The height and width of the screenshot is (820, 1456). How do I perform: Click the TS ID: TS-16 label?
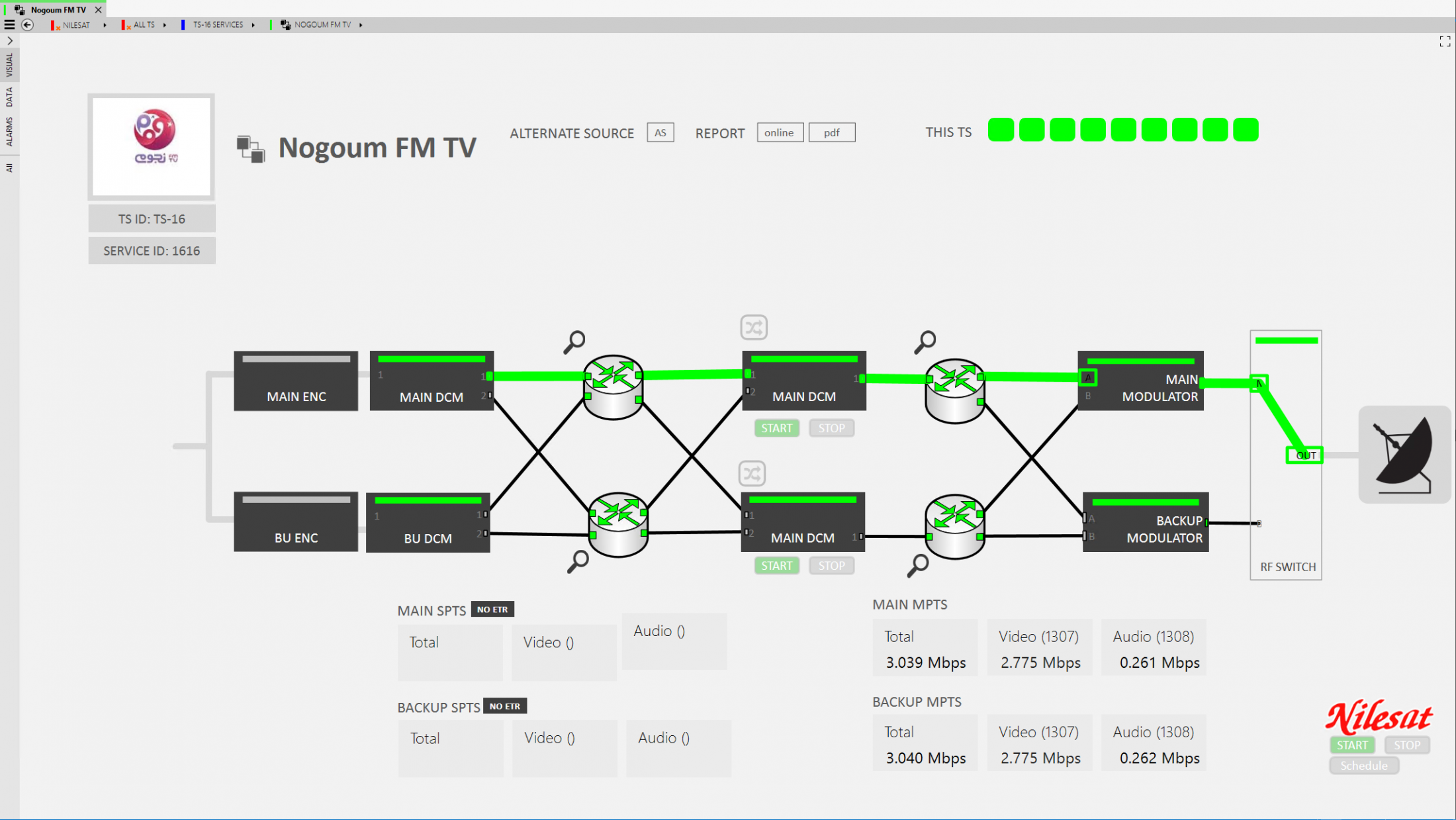tap(152, 219)
